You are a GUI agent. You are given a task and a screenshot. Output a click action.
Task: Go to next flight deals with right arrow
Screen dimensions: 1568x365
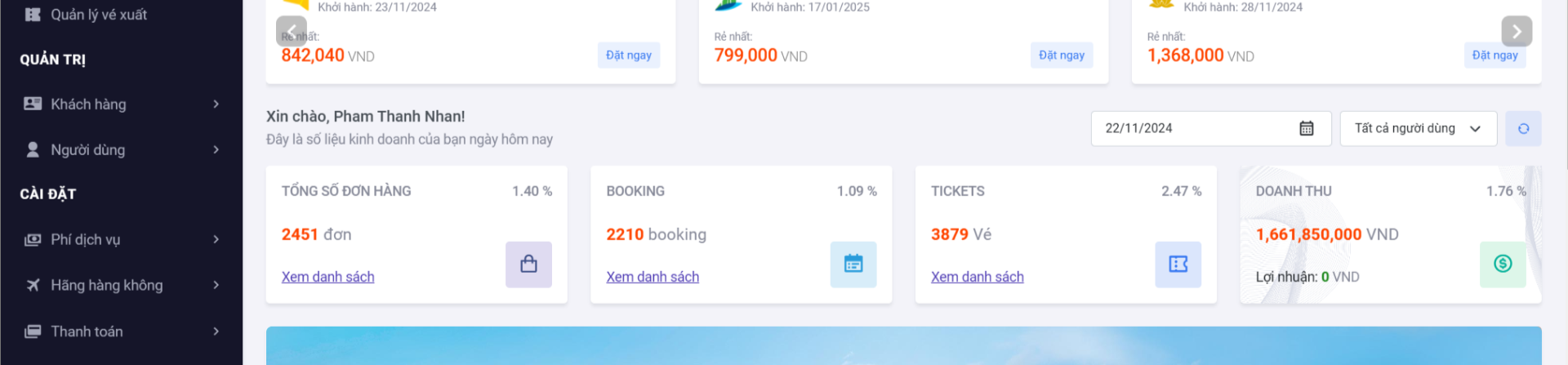1517,32
